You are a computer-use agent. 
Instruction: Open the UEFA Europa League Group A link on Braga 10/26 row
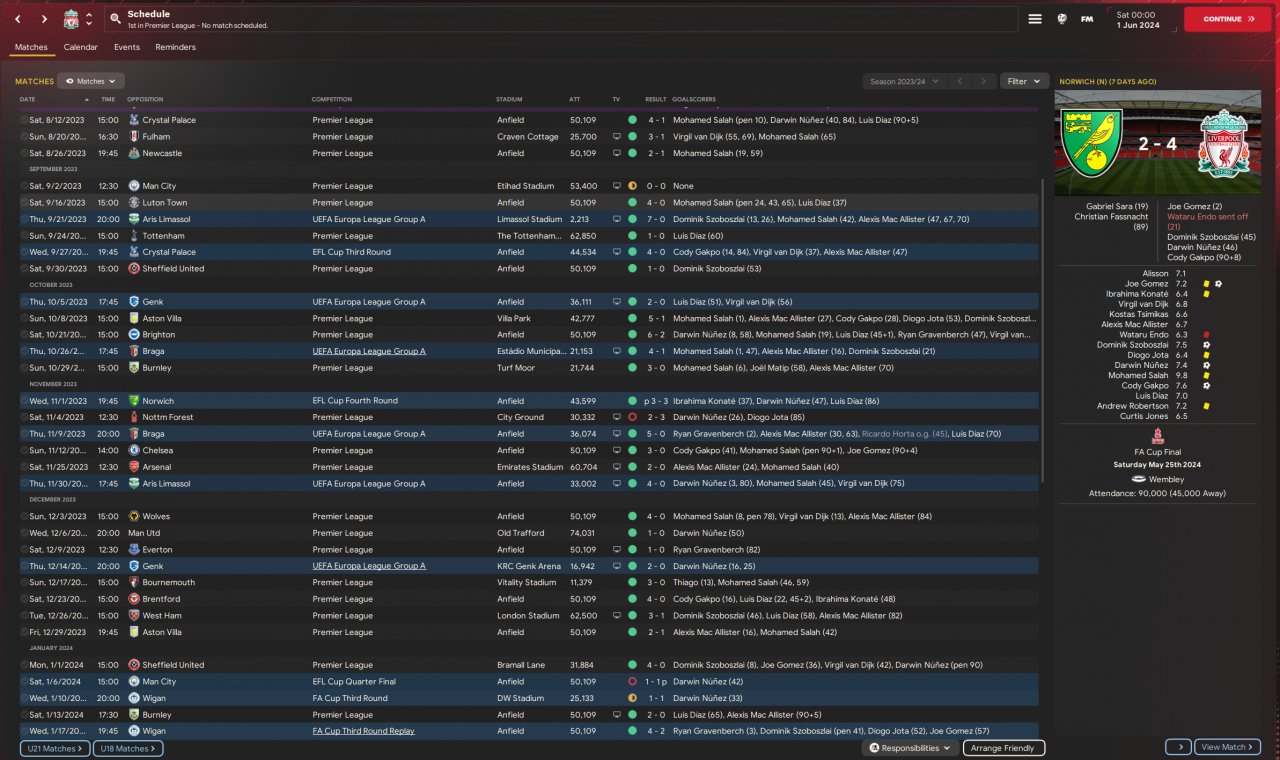tap(369, 351)
